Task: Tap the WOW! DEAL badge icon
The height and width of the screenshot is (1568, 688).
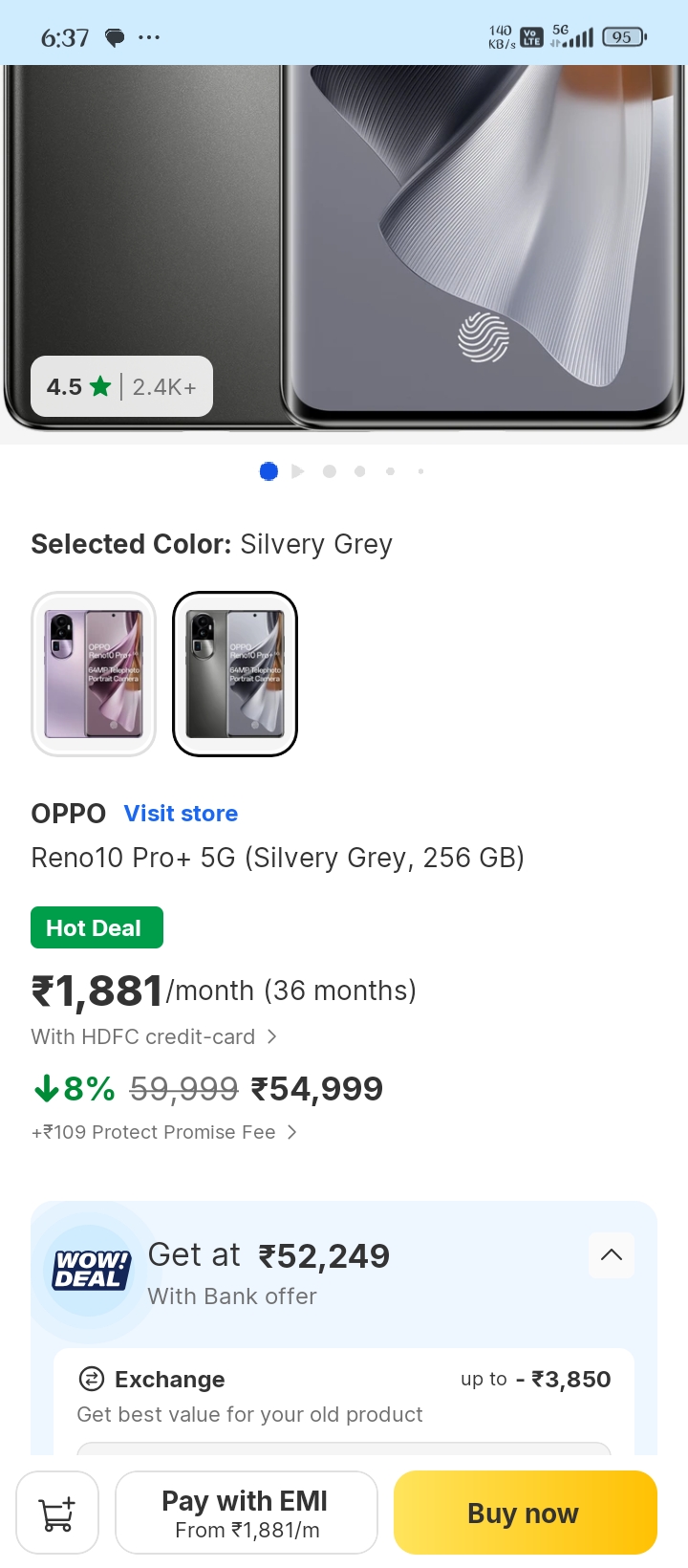Action: pyautogui.click(x=91, y=1270)
